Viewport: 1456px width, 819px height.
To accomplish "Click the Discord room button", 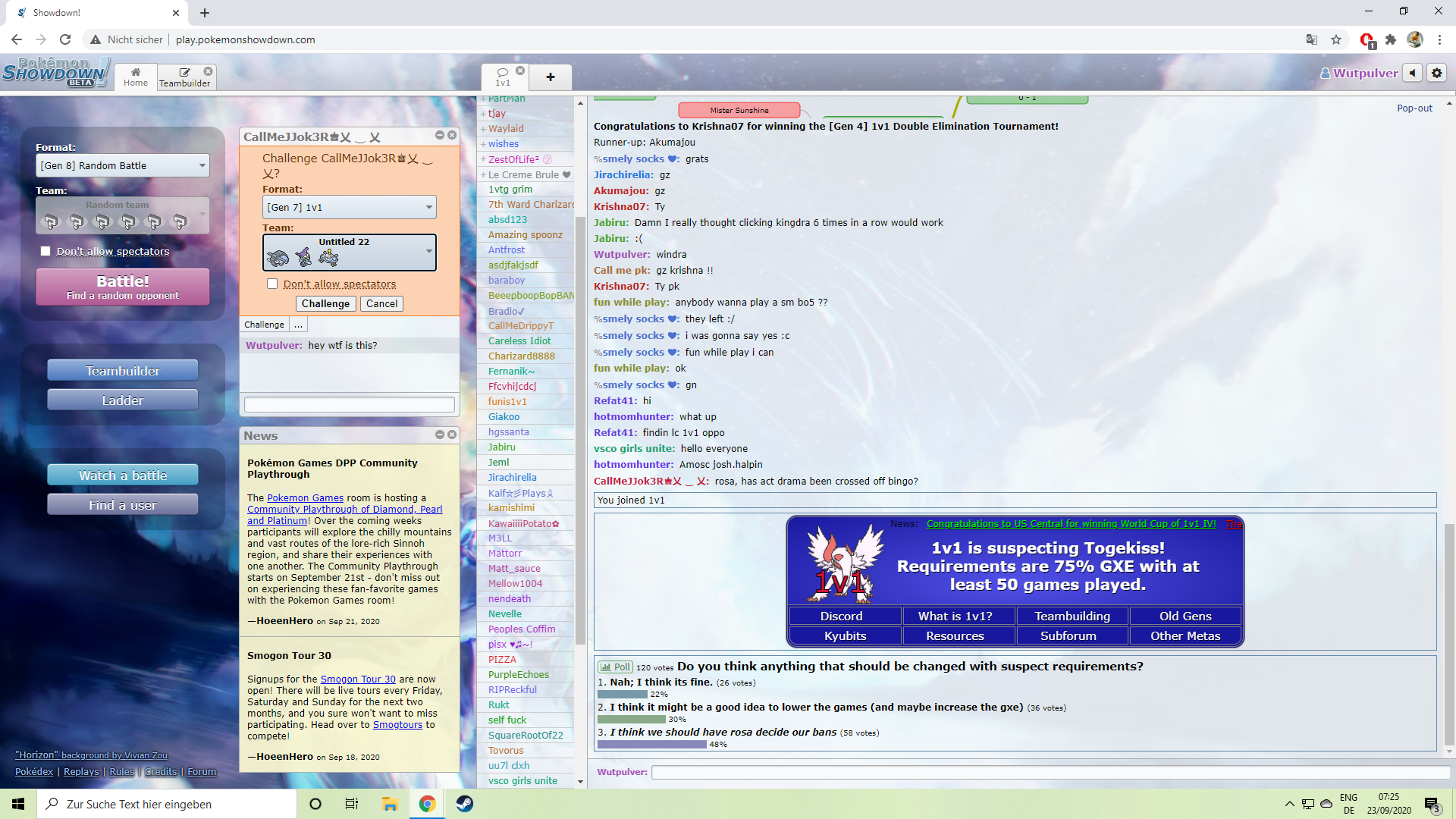I will (846, 617).
